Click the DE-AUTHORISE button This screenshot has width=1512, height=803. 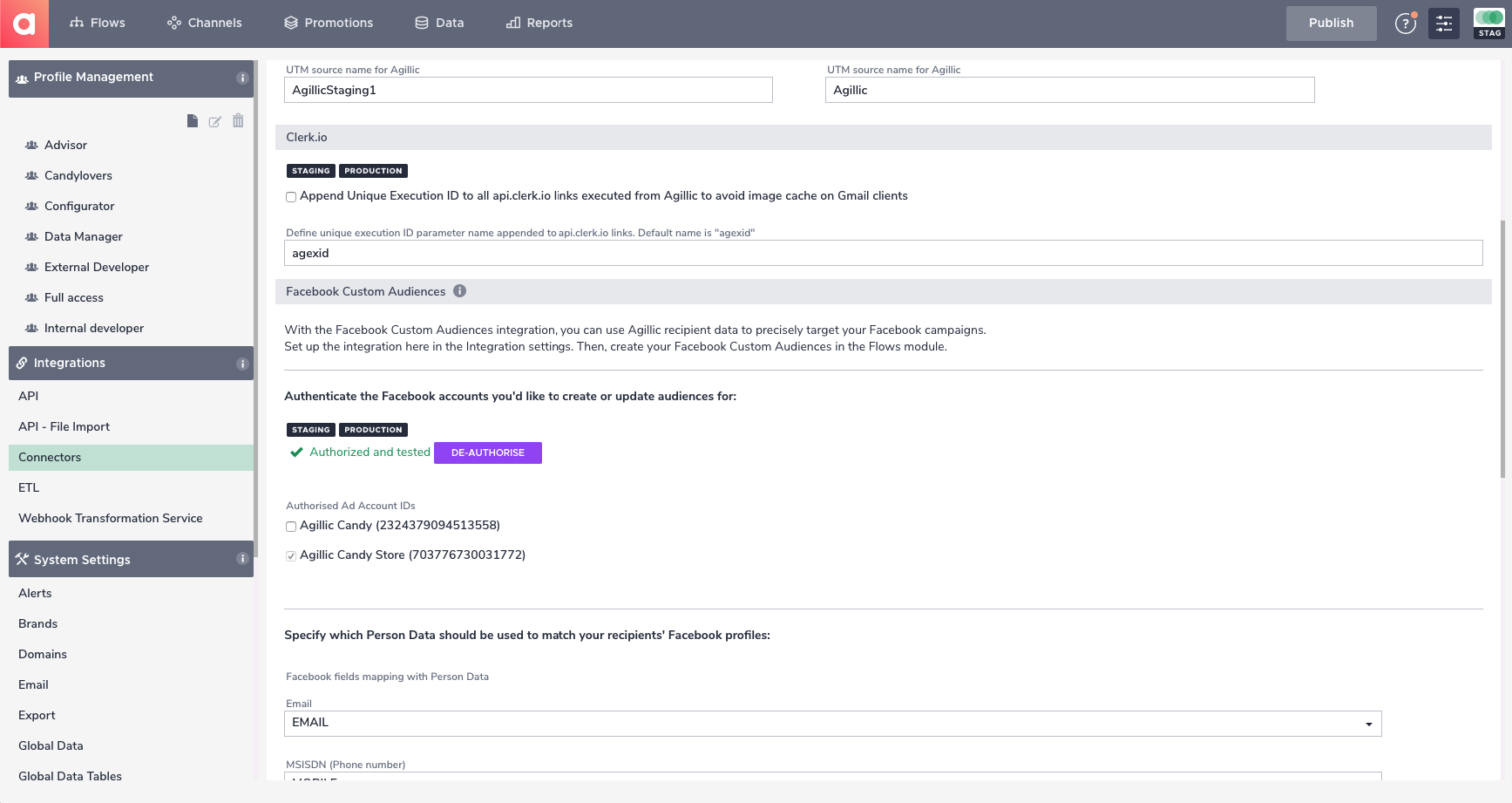(x=488, y=453)
